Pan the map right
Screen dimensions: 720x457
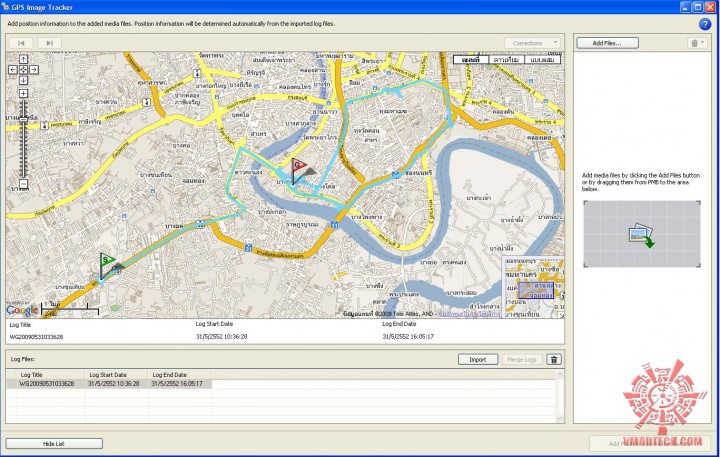[34, 70]
